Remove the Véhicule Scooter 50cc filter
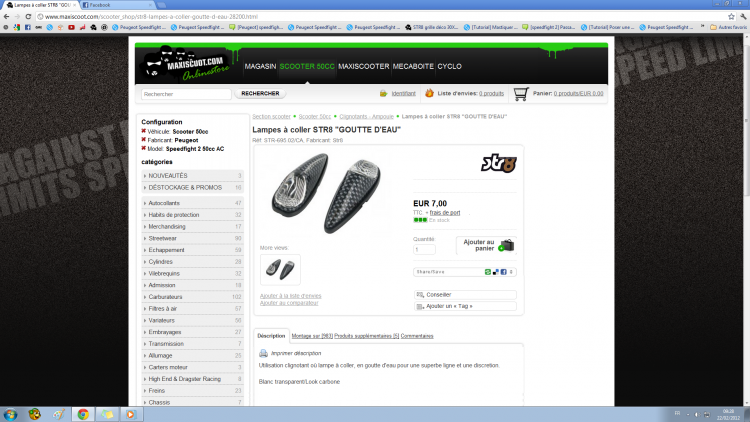This screenshot has height=422, width=750. pyautogui.click(x=144, y=131)
